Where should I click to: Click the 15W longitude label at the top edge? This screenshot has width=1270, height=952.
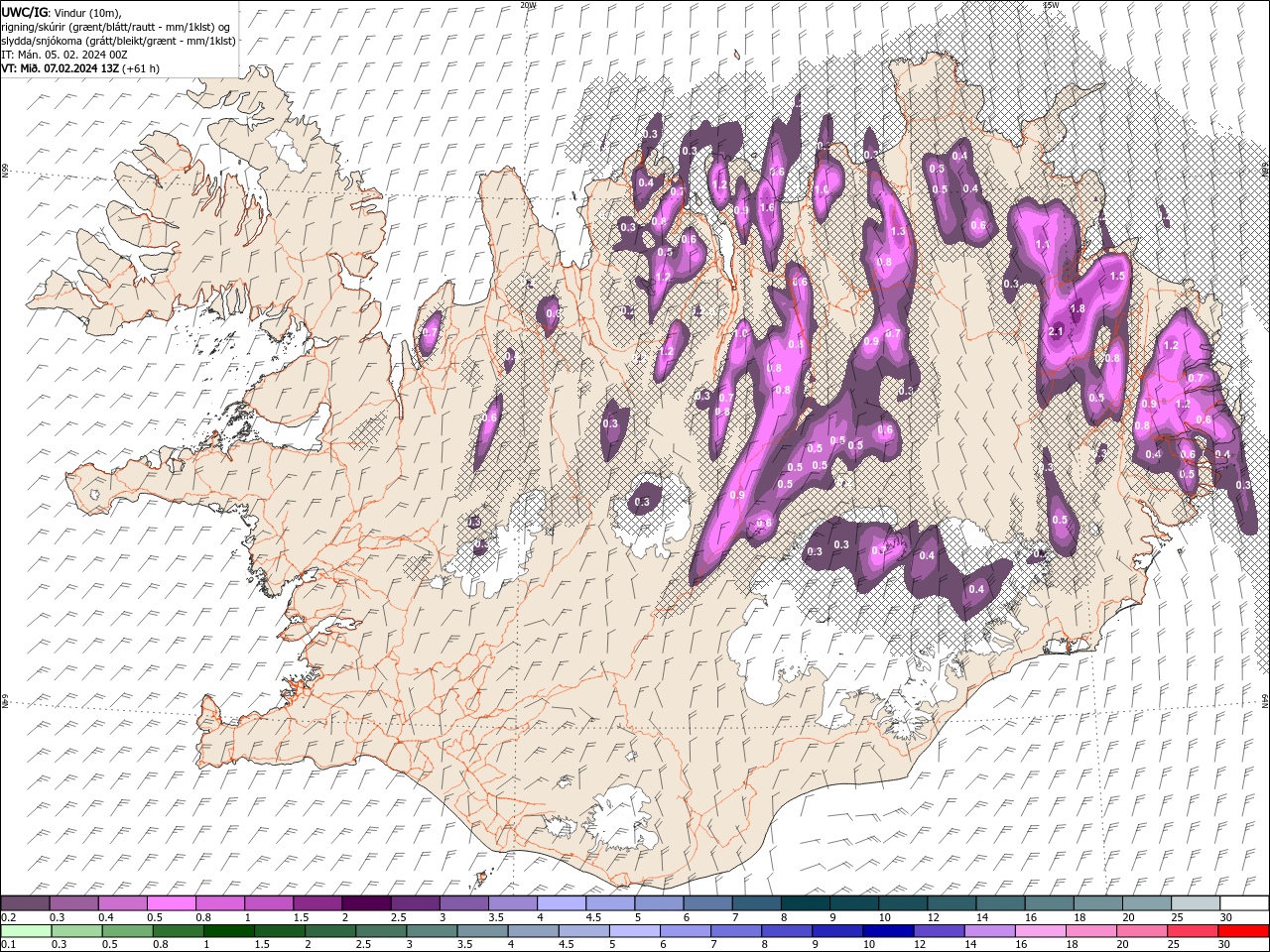1050,5
